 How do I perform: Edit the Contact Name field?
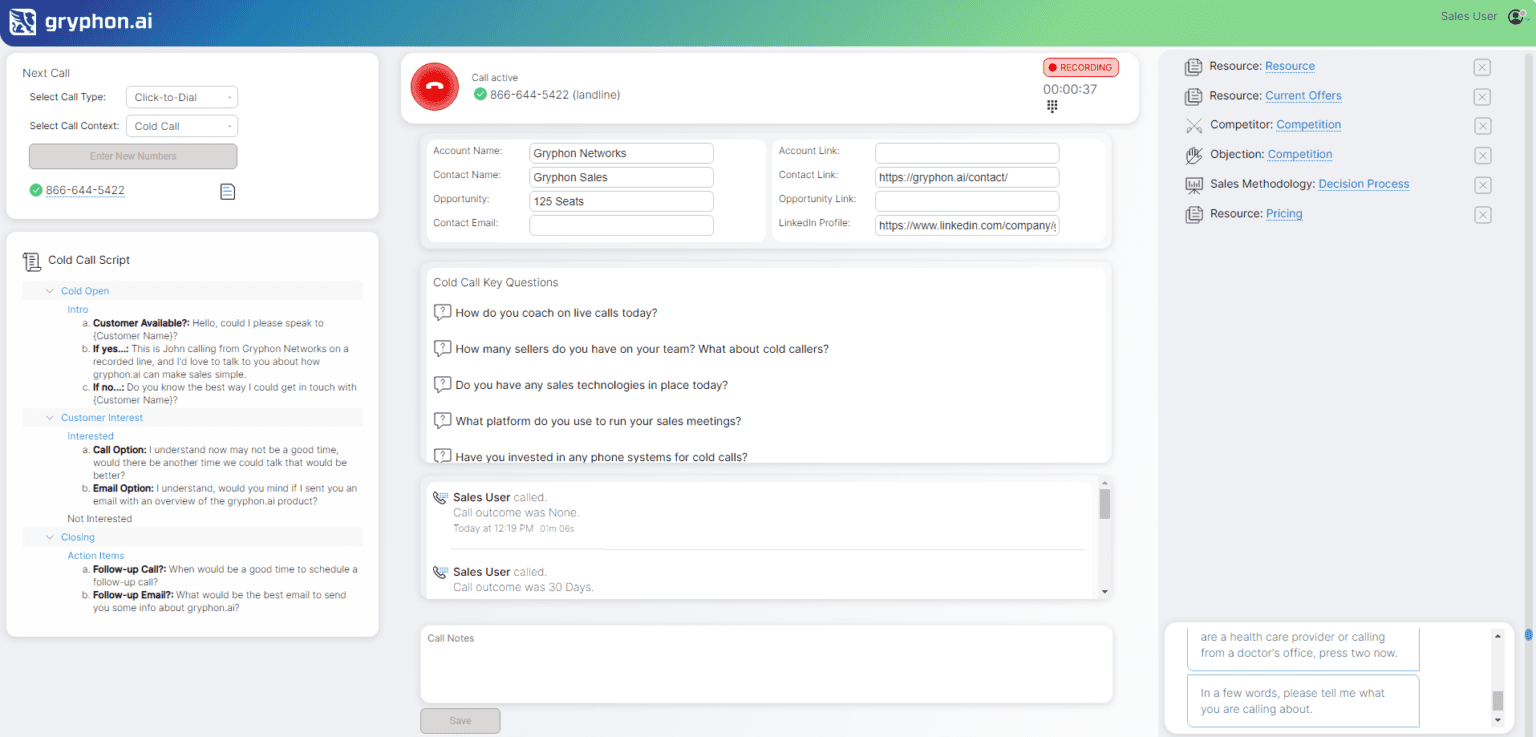(621, 177)
